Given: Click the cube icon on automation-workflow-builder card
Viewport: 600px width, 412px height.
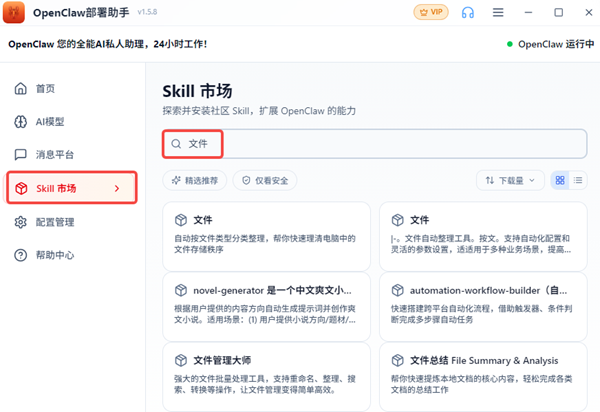Looking at the screenshot, I should [398, 290].
